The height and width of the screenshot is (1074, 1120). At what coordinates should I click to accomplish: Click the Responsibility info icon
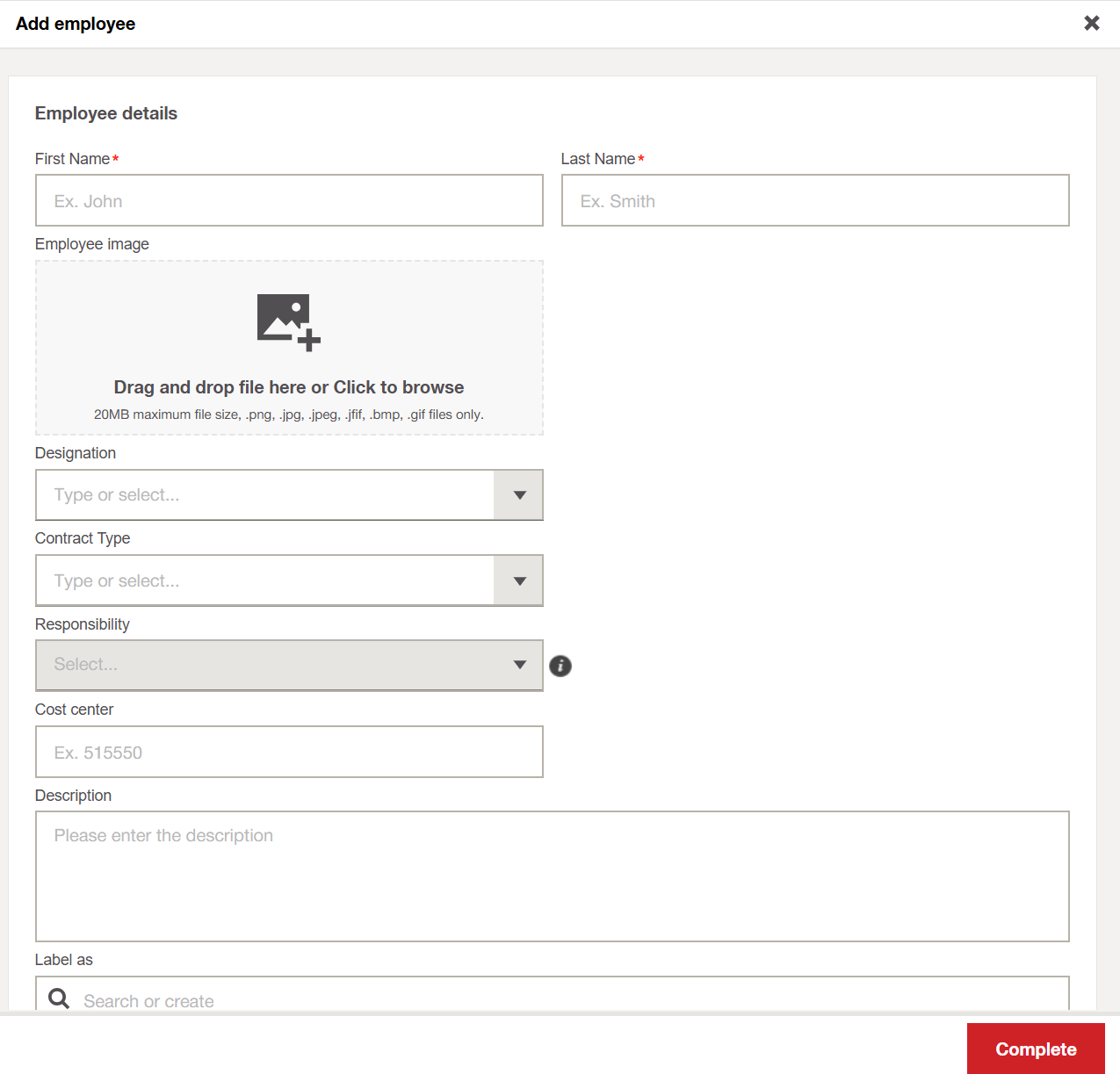(x=560, y=666)
